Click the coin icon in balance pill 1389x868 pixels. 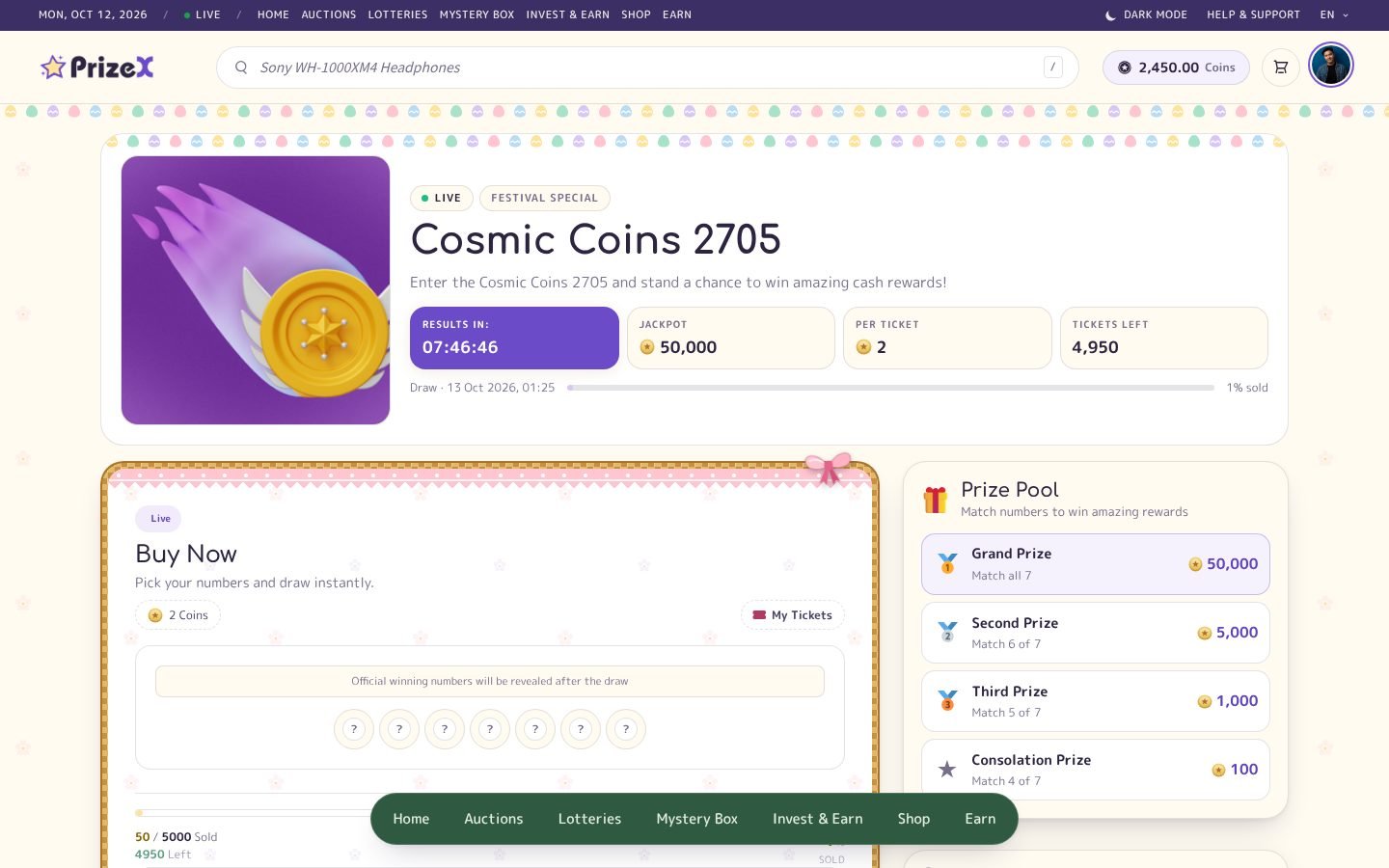[1125, 68]
